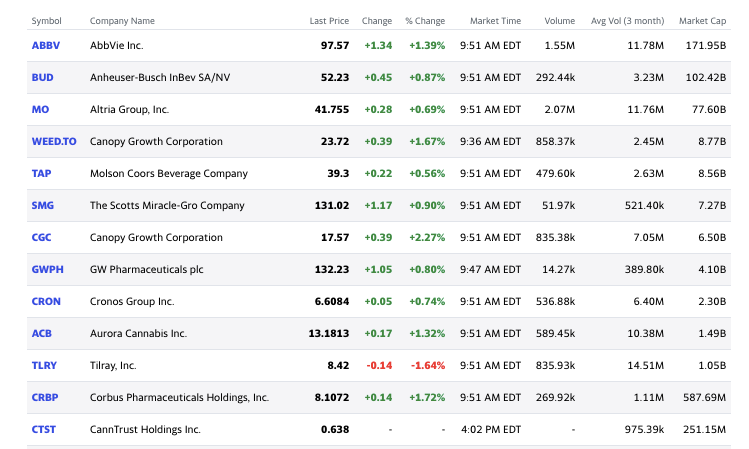Click the 9:36 AM EDT market time
Screen dimensions: 749x449
click(x=491, y=141)
